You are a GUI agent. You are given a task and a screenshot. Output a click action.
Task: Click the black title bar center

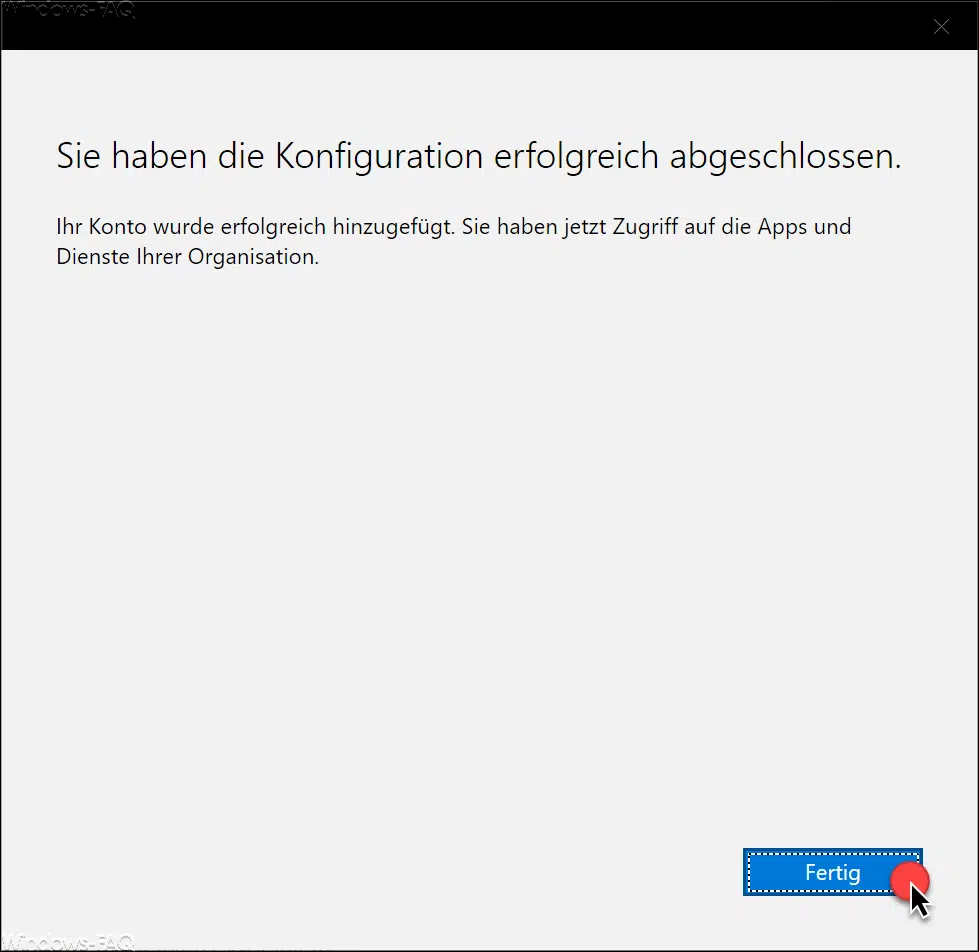tap(489, 27)
